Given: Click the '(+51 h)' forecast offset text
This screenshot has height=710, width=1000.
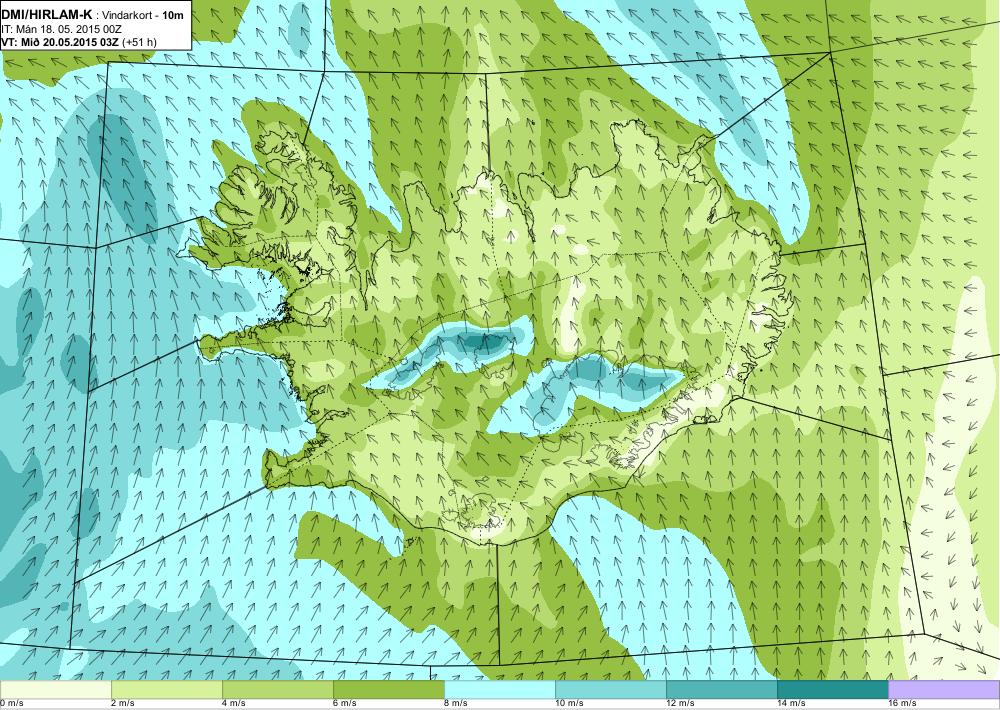Looking at the screenshot, I should click(139, 42).
